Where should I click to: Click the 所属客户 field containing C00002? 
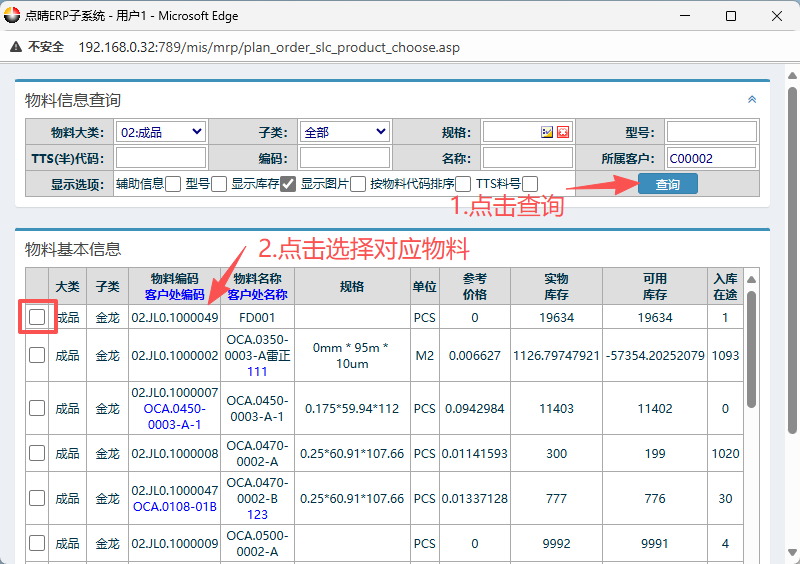711,158
